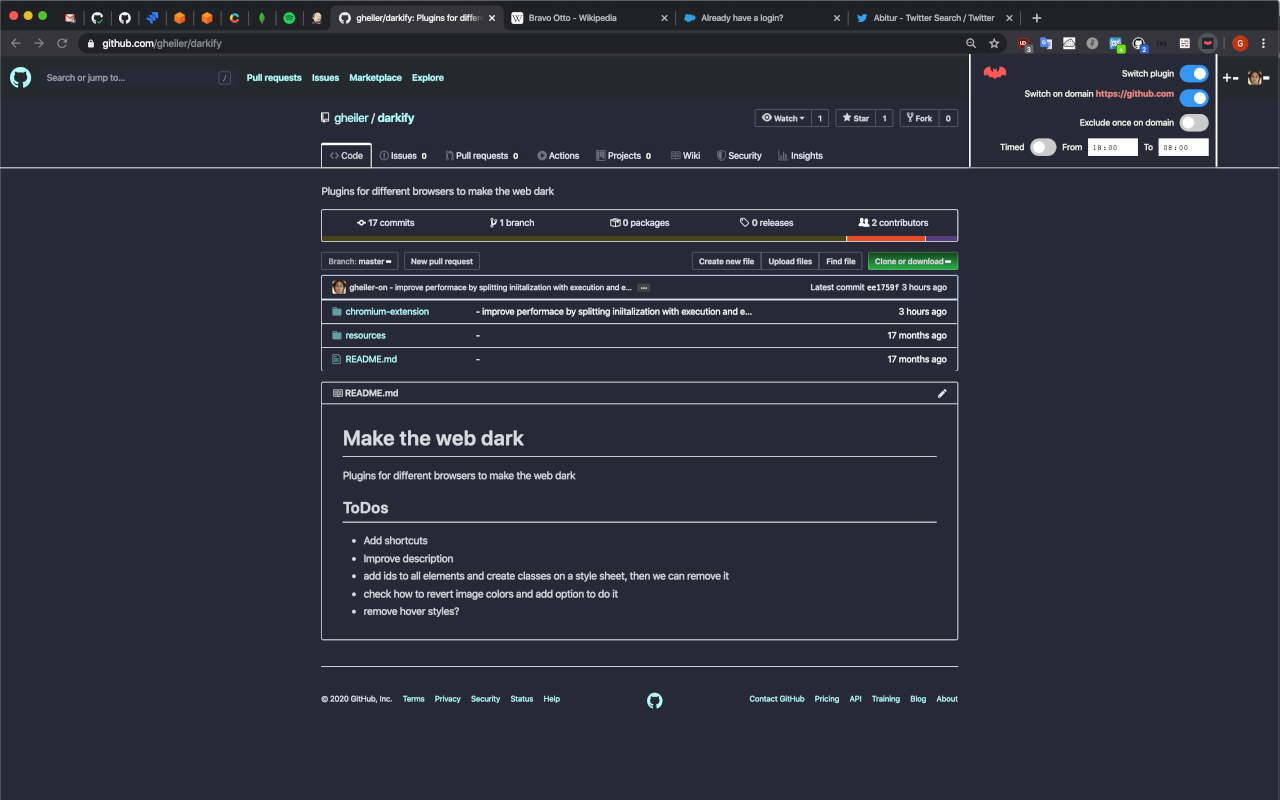Click the Google Translate extension icon
This screenshot has height=800, width=1280.
(1046, 43)
